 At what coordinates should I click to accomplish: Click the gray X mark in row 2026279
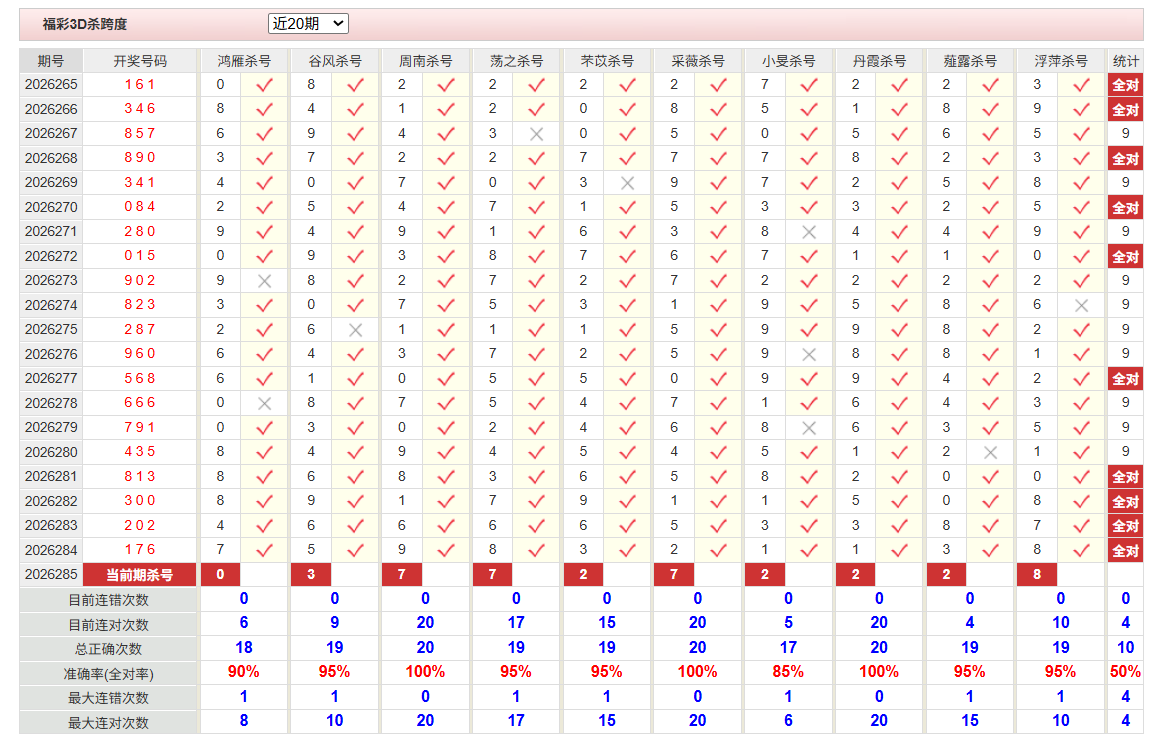coord(809,428)
